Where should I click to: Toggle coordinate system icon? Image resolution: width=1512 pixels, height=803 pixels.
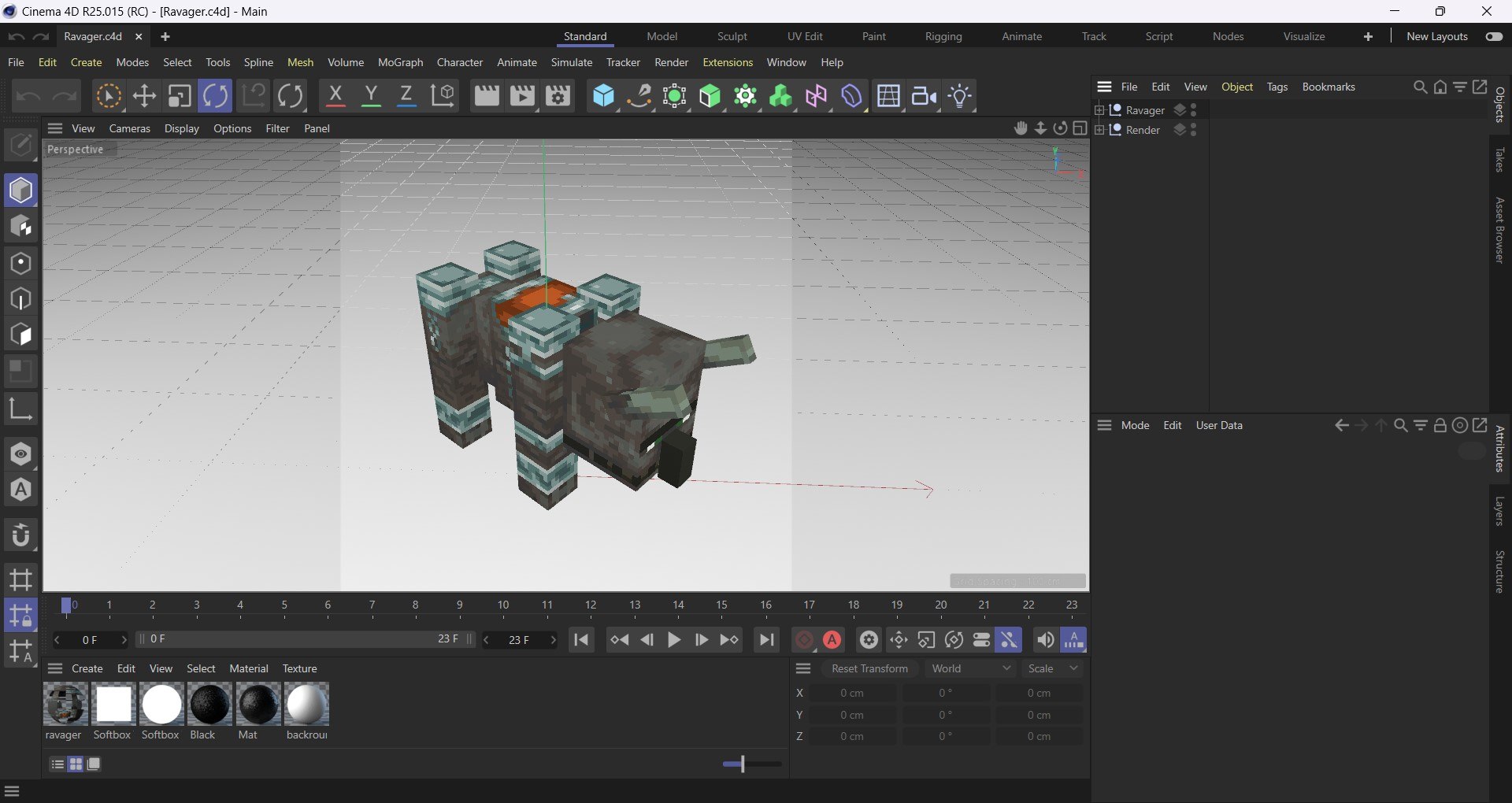click(443, 96)
